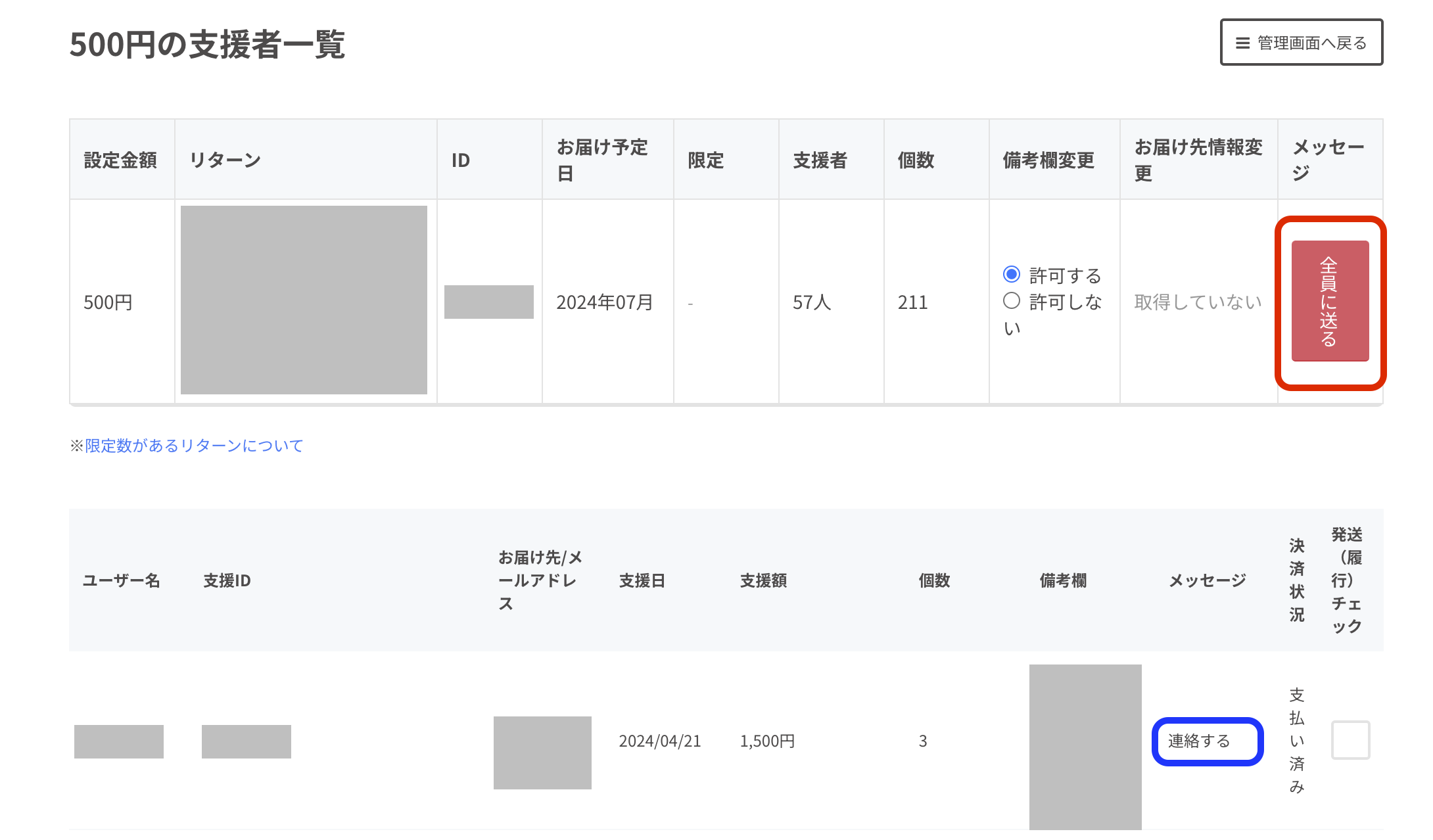This screenshot has width=1433, height=840.
Task: Click the redacted 備考欄 cell
Action: 1085,747
